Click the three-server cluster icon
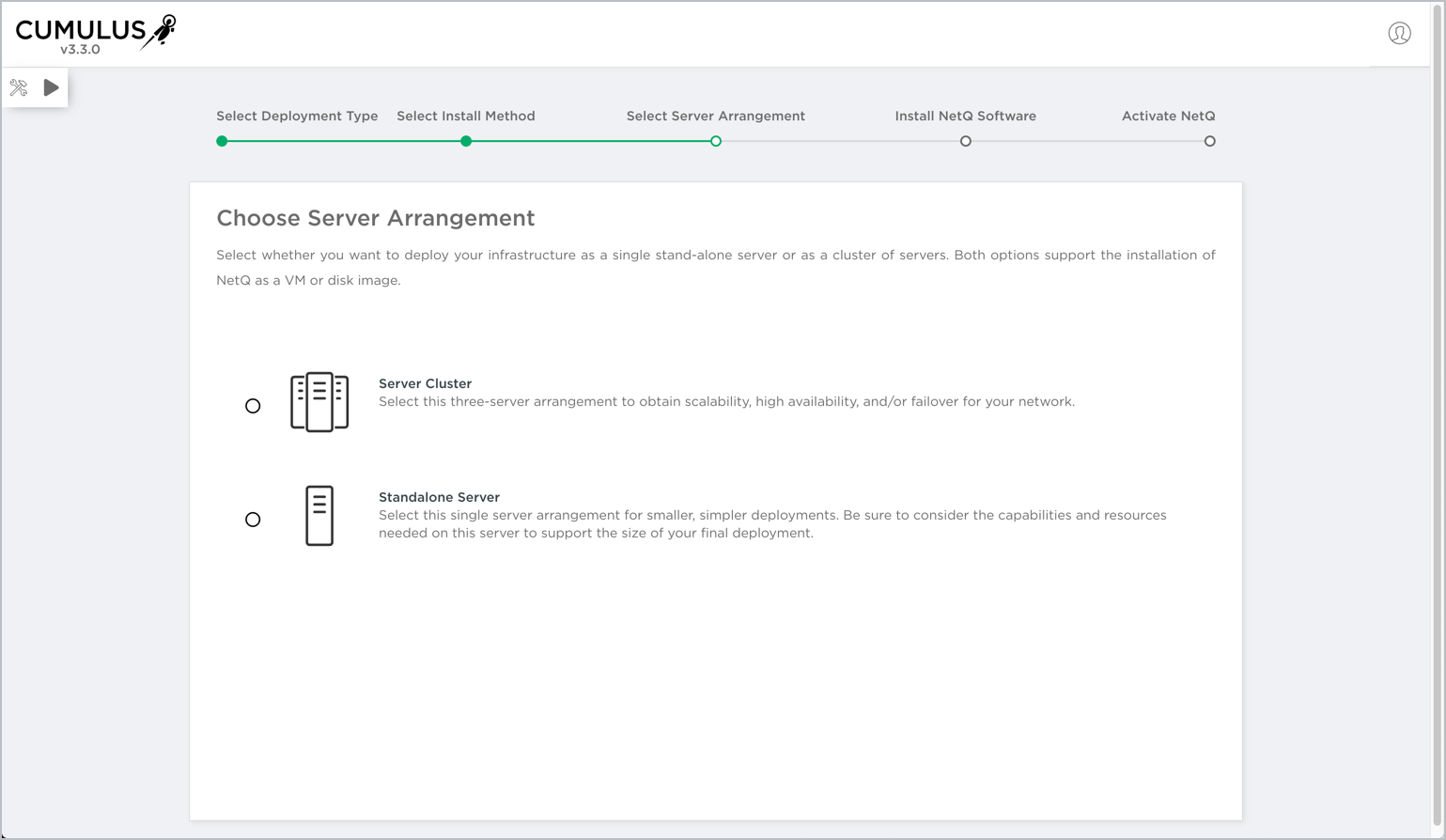The image size is (1446, 840). tap(319, 402)
